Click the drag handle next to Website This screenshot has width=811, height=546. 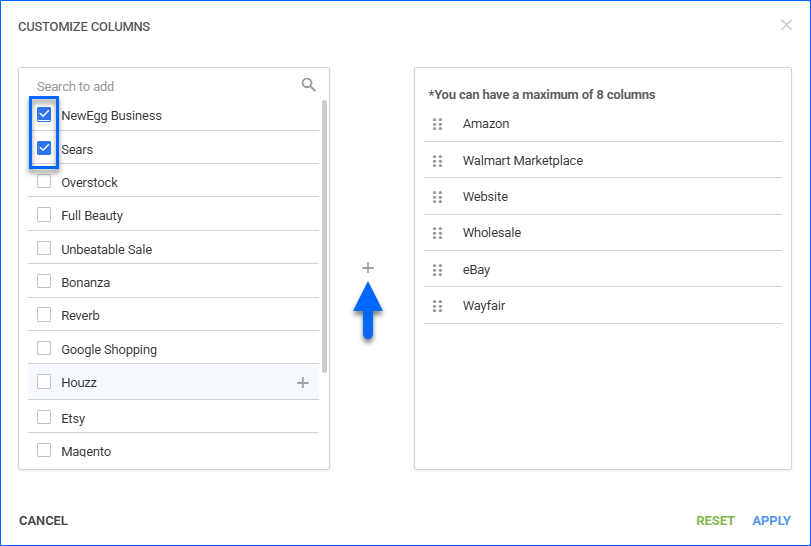coord(437,197)
